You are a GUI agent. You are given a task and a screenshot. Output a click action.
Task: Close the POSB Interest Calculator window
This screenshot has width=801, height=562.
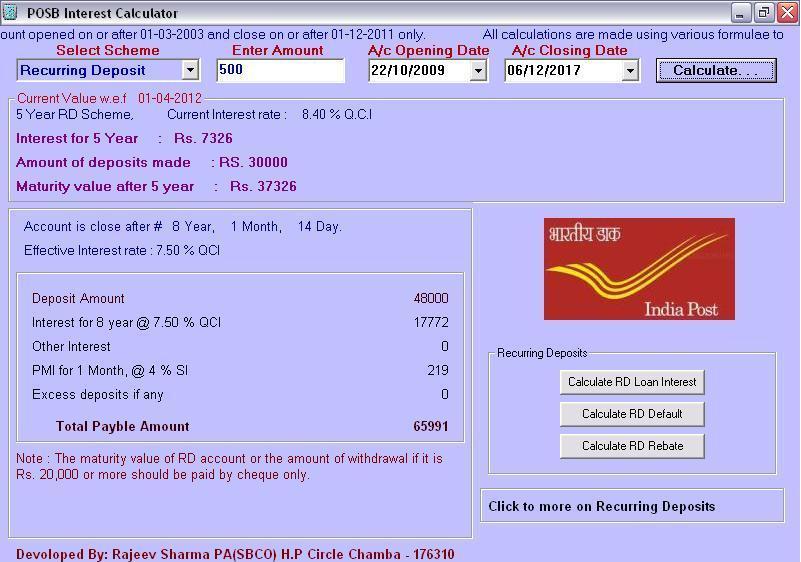click(787, 13)
